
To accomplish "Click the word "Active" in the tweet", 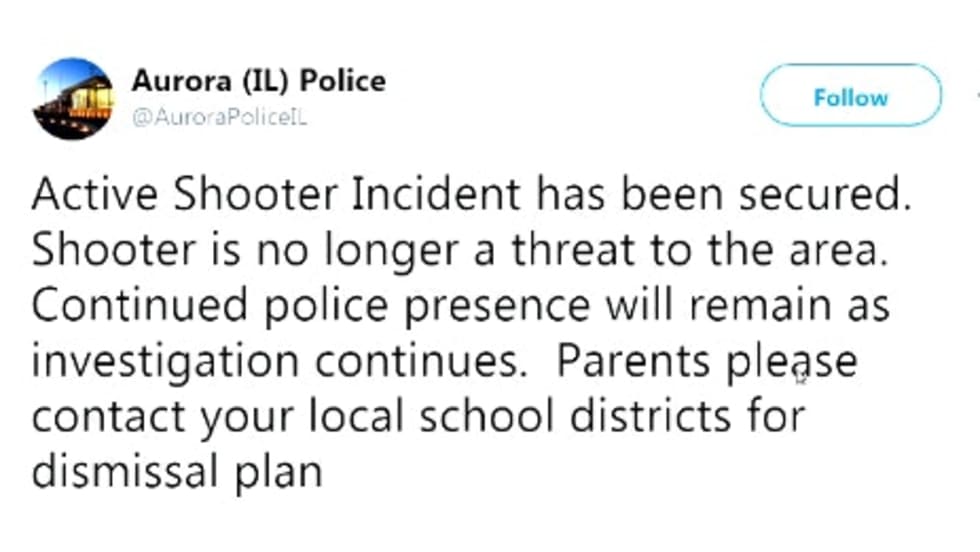I will pos(88,194).
